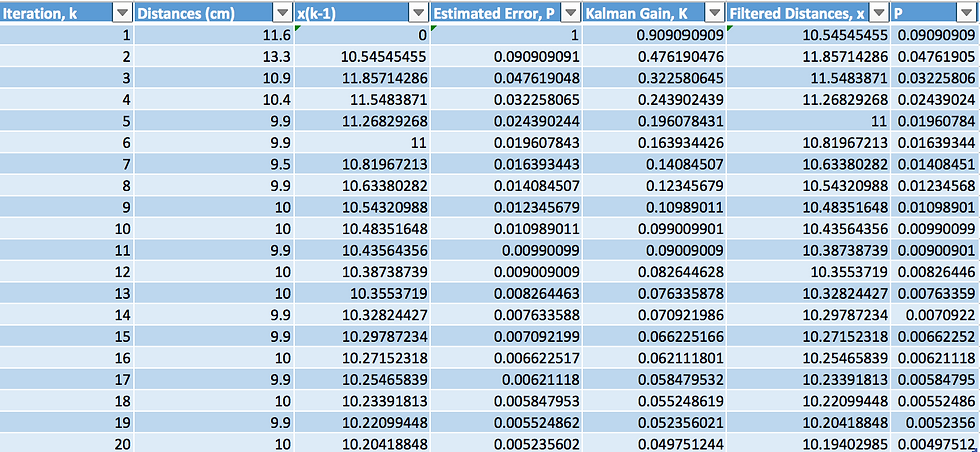Open the Kalman Gain, K filter dropdown
The image size is (980, 452).
click(x=714, y=12)
